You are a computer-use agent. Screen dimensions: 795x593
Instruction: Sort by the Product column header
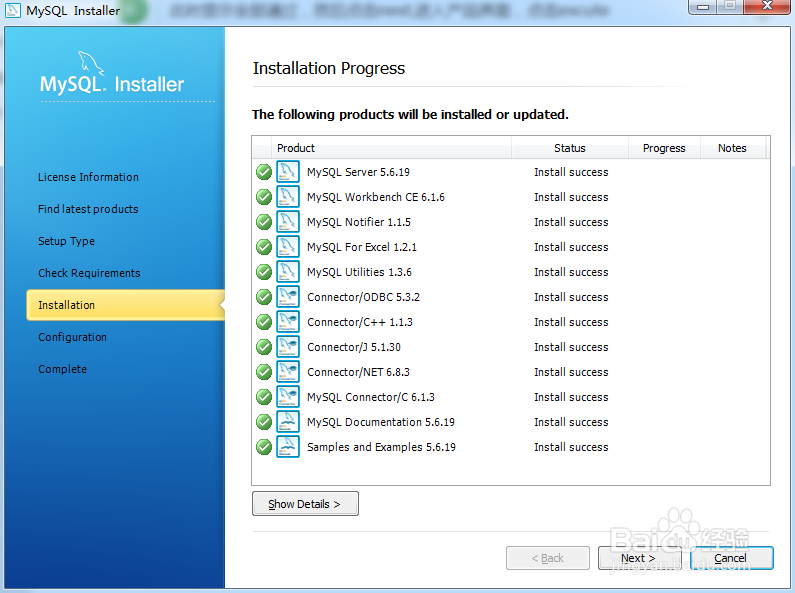point(391,148)
